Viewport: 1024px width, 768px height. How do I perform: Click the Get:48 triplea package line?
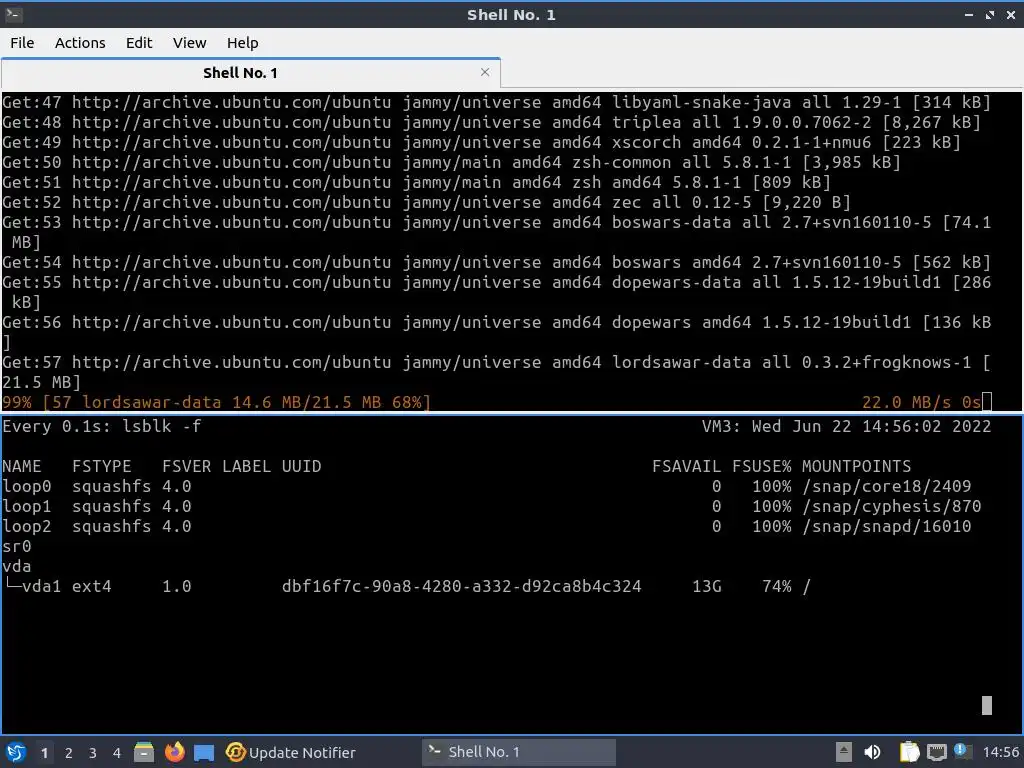pos(491,121)
